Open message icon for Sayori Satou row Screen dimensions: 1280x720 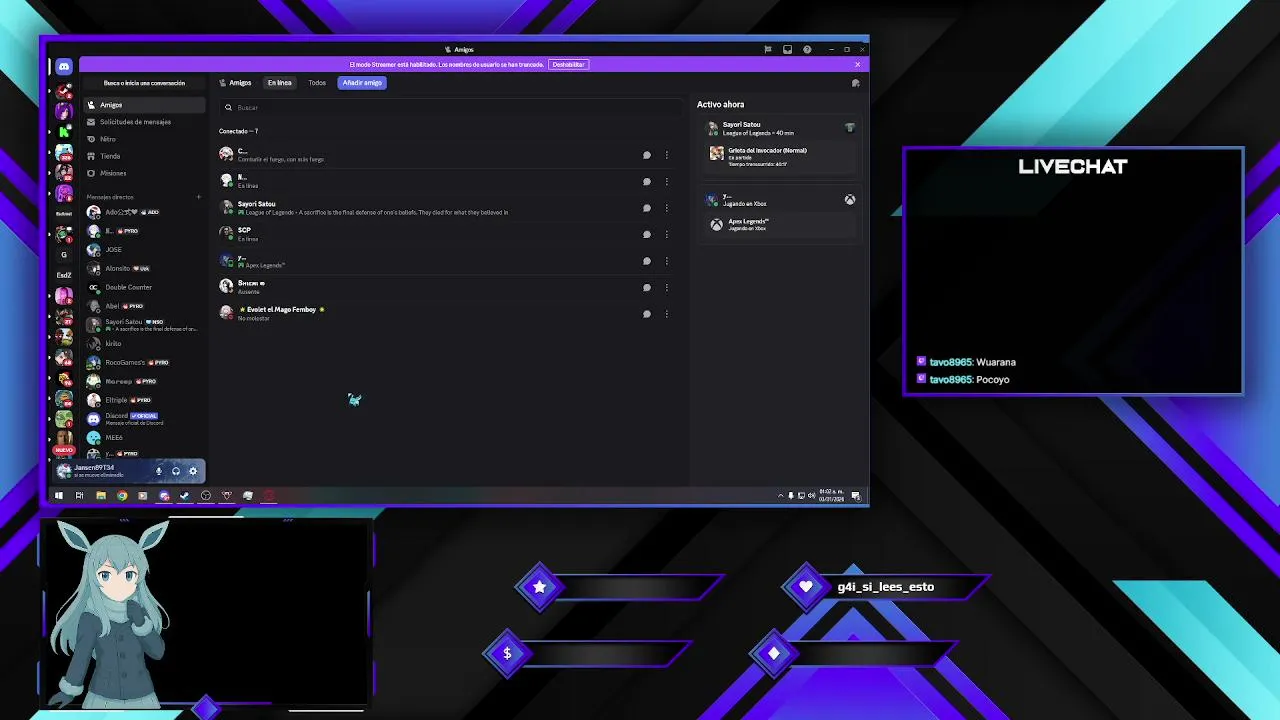click(647, 208)
